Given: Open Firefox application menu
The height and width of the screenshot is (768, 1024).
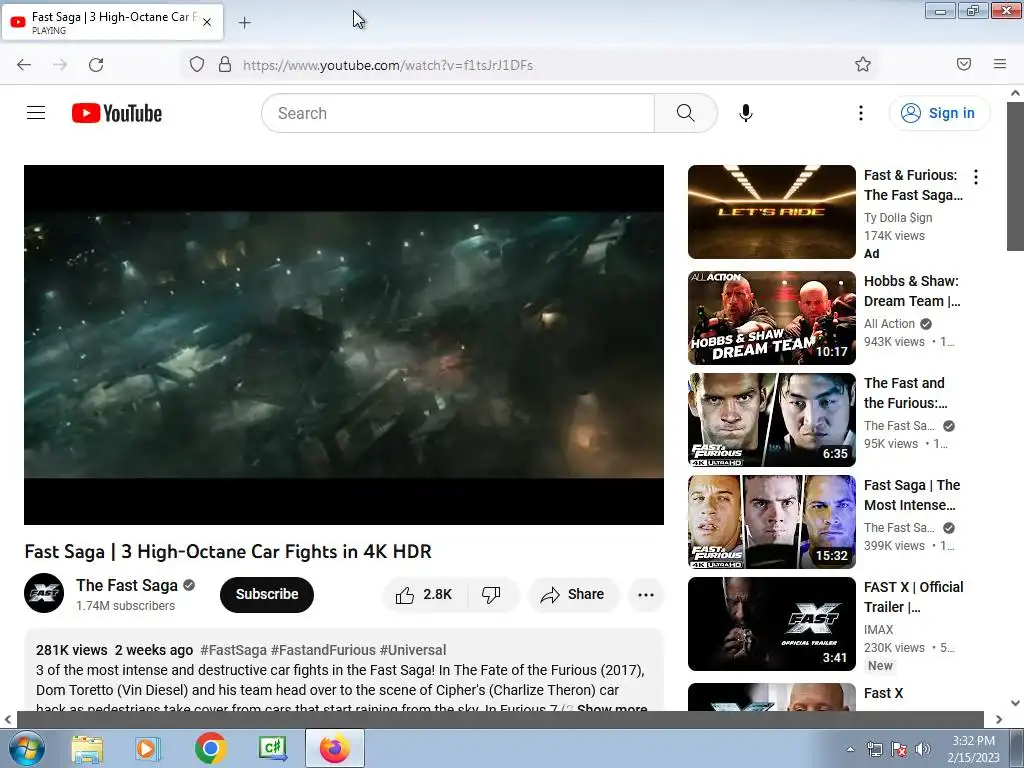Looking at the screenshot, I should [1000, 64].
